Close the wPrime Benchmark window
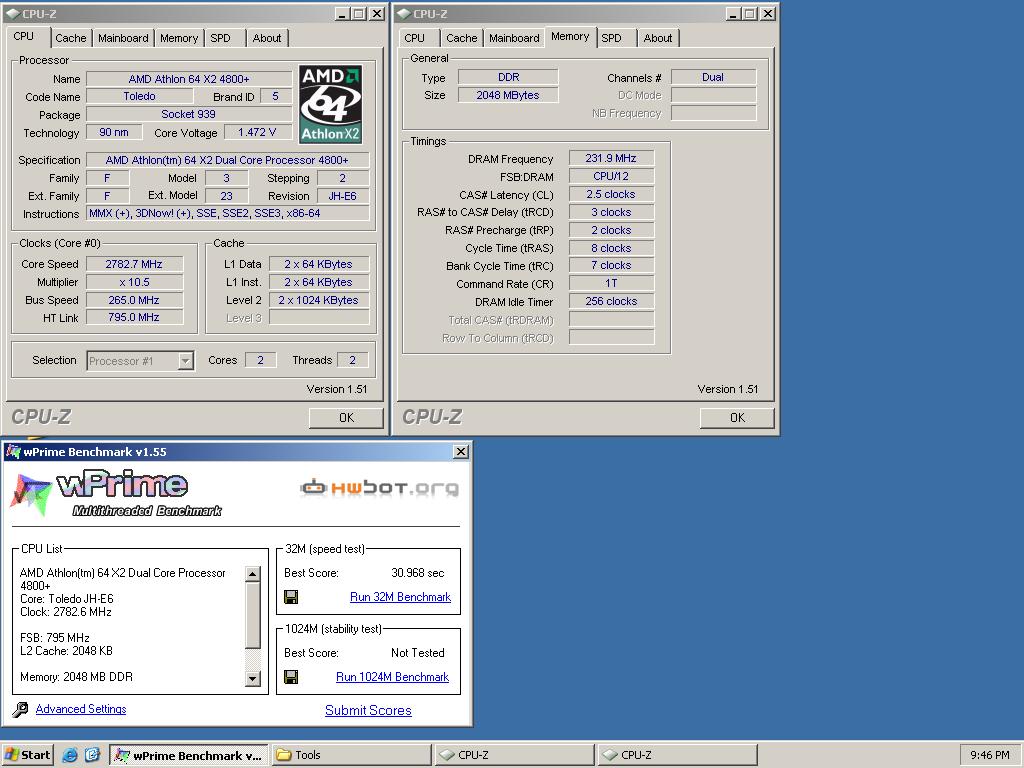Screen dimensions: 1024x768 (460, 451)
